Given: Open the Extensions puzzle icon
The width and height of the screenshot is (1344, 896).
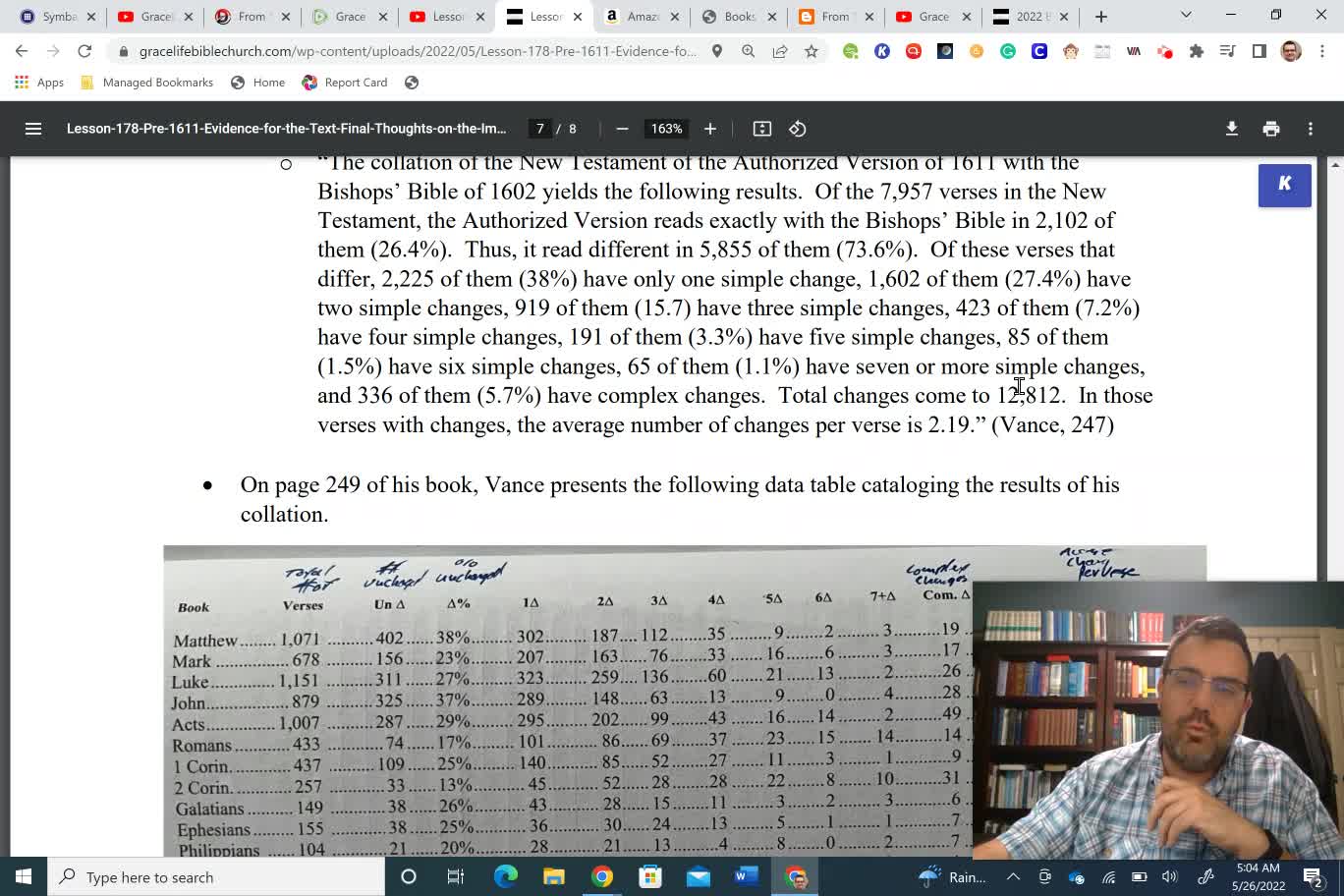Looking at the screenshot, I should (1197, 51).
